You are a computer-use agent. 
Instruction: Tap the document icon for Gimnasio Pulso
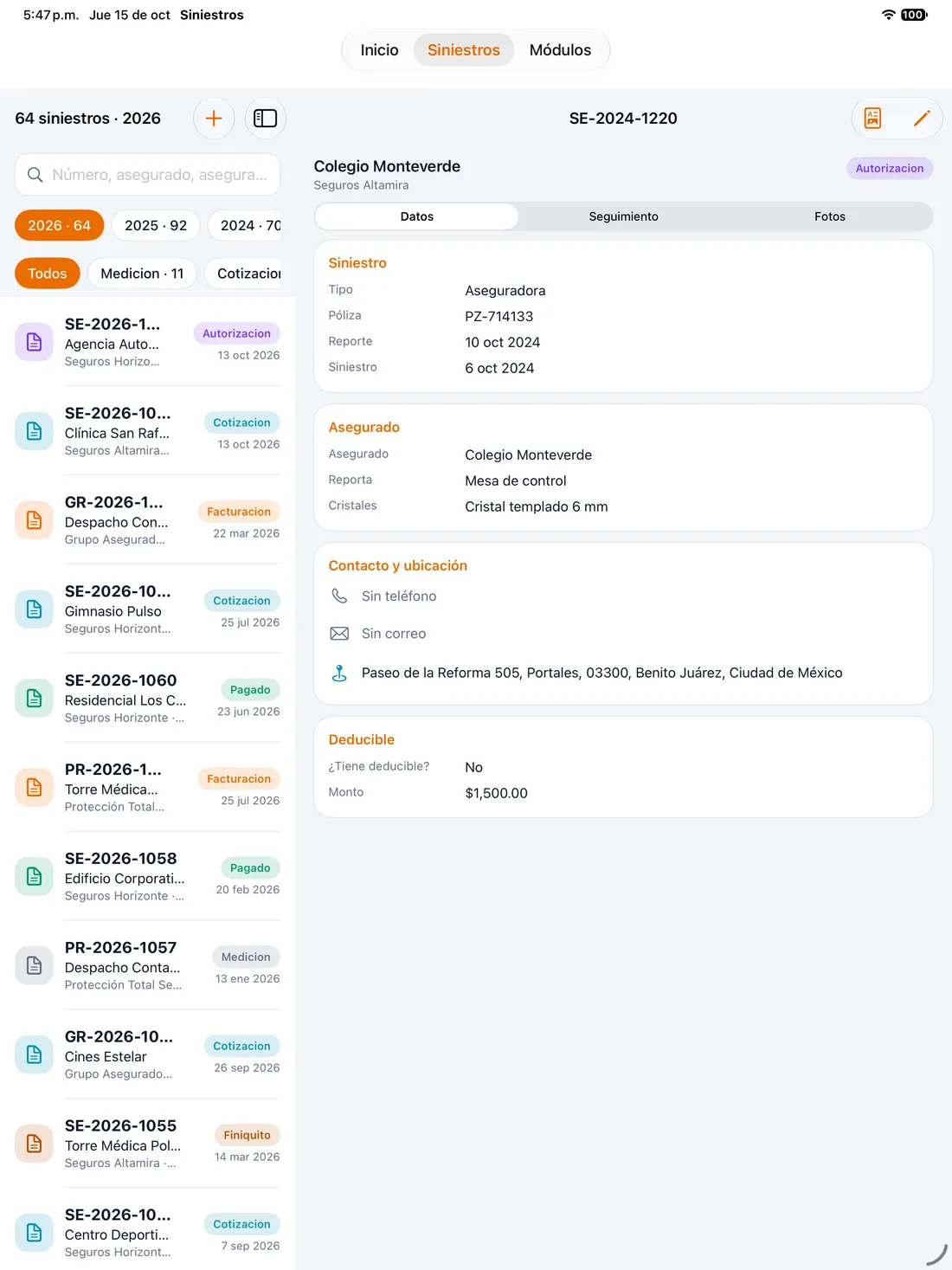click(x=35, y=609)
